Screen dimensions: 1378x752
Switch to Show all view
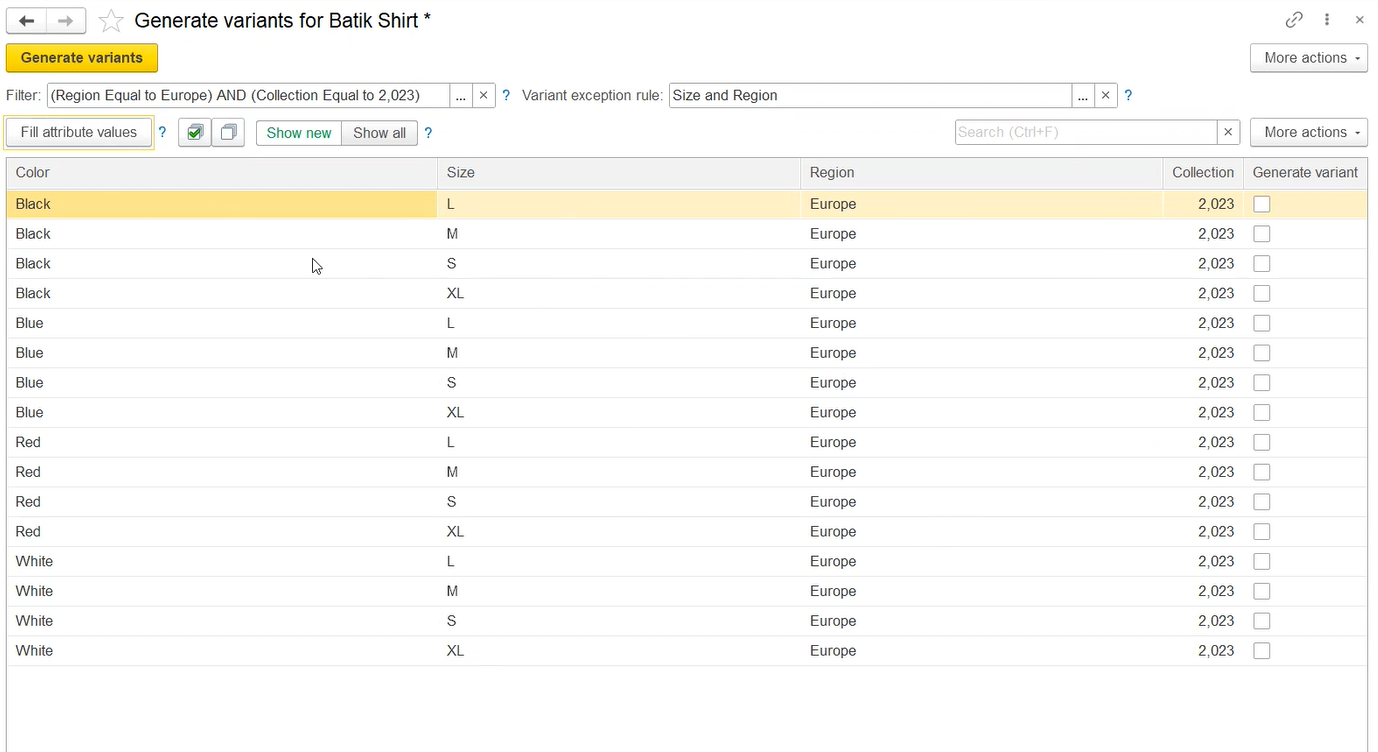pyautogui.click(x=379, y=133)
